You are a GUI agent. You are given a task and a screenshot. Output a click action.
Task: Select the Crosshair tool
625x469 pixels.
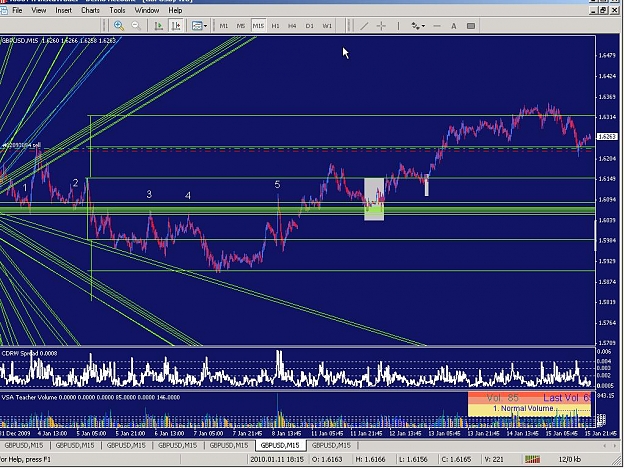pyautogui.click(x=381, y=26)
